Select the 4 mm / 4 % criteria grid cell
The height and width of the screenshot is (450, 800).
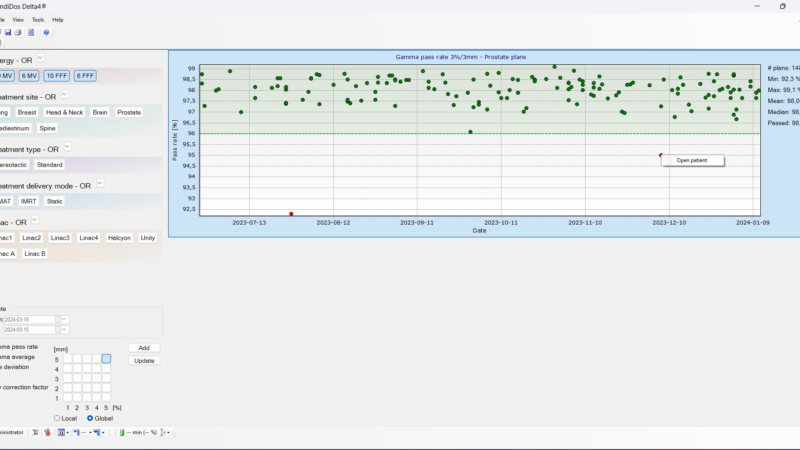[x=96, y=368]
